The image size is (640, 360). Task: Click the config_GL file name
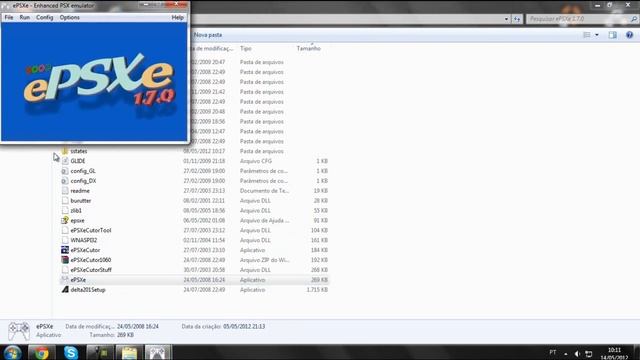(83, 171)
